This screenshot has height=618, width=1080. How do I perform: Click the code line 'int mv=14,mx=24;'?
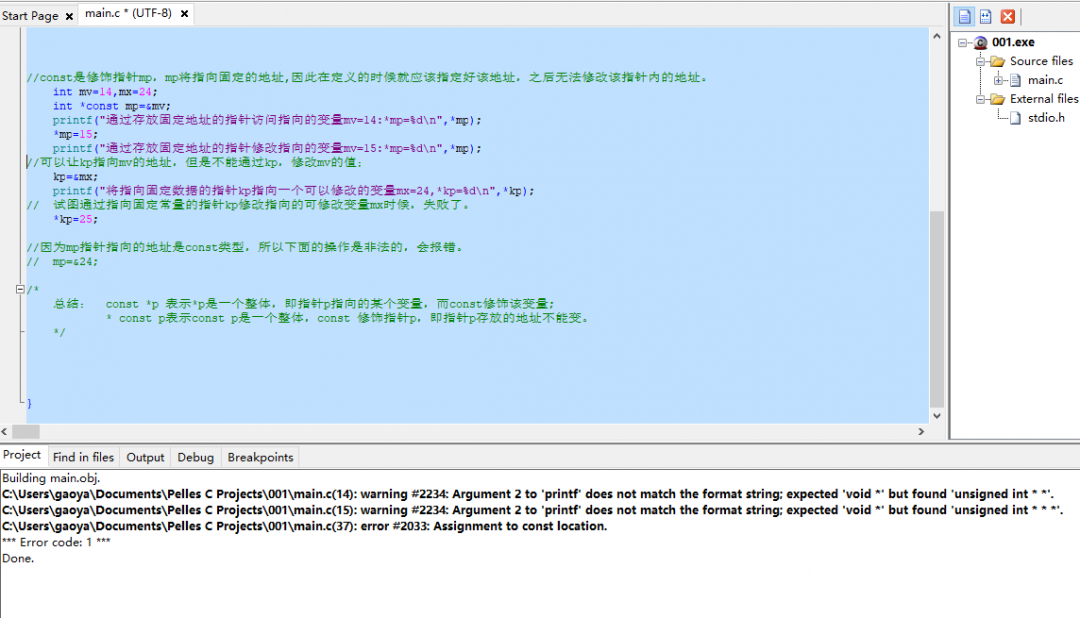[105, 92]
